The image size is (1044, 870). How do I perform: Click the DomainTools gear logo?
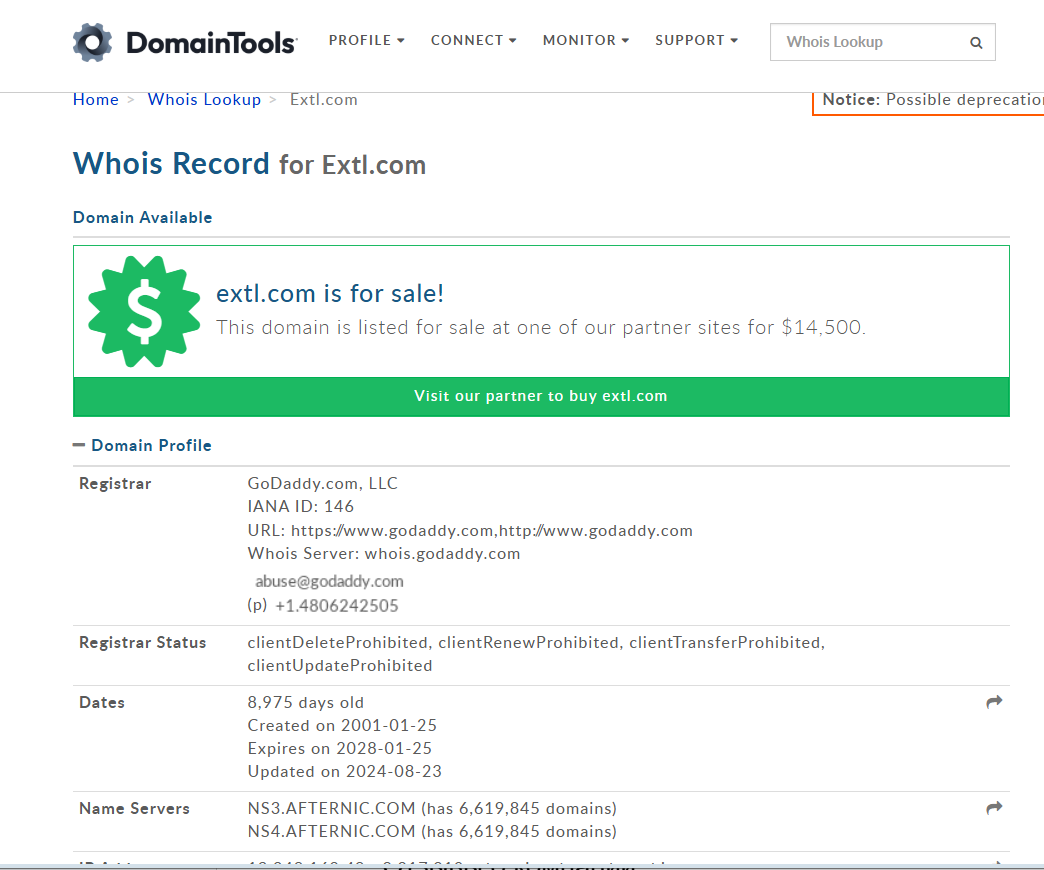point(92,42)
